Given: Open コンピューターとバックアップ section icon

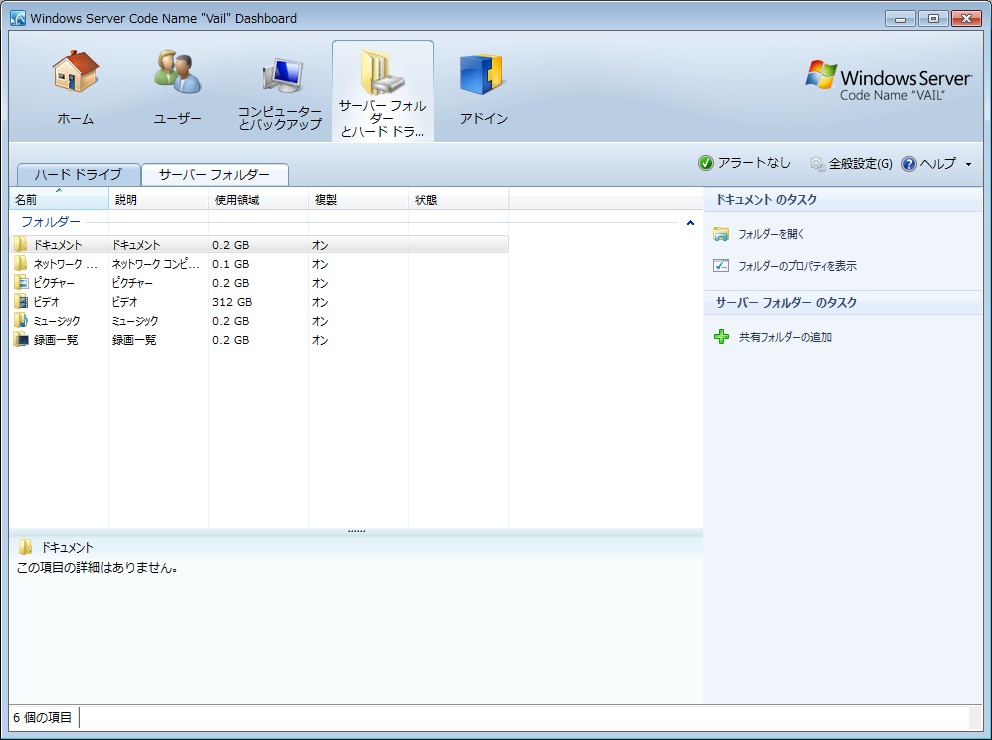Looking at the screenshot, I should coord(280,76).
